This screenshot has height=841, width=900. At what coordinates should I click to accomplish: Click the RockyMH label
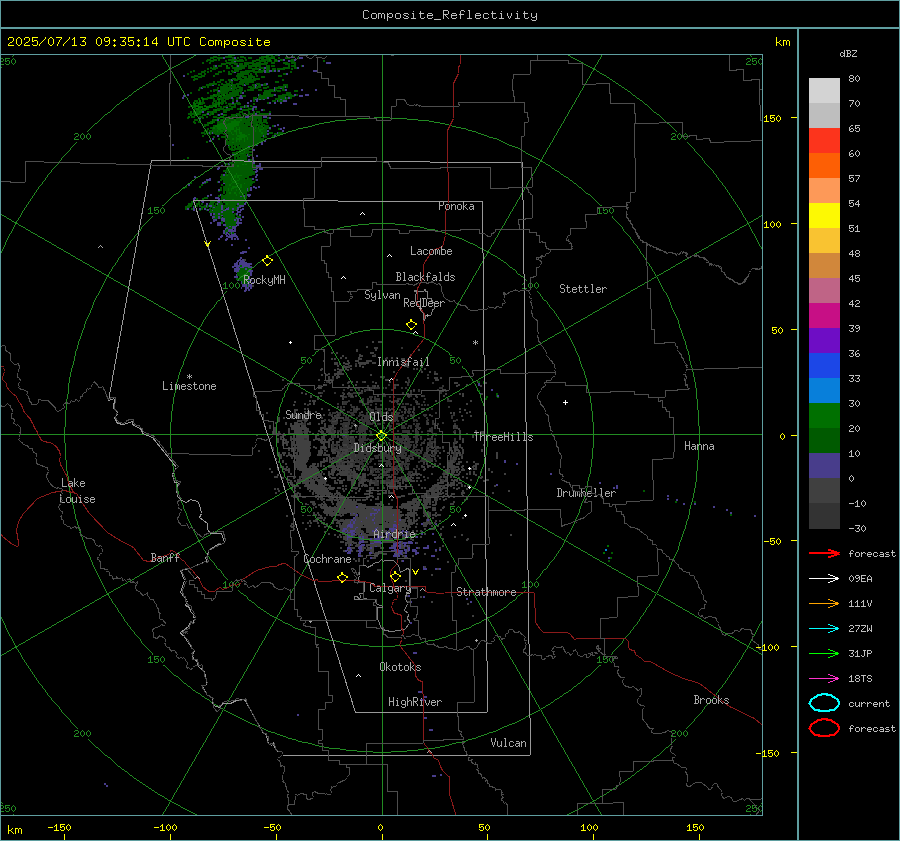tap(264, 280)
